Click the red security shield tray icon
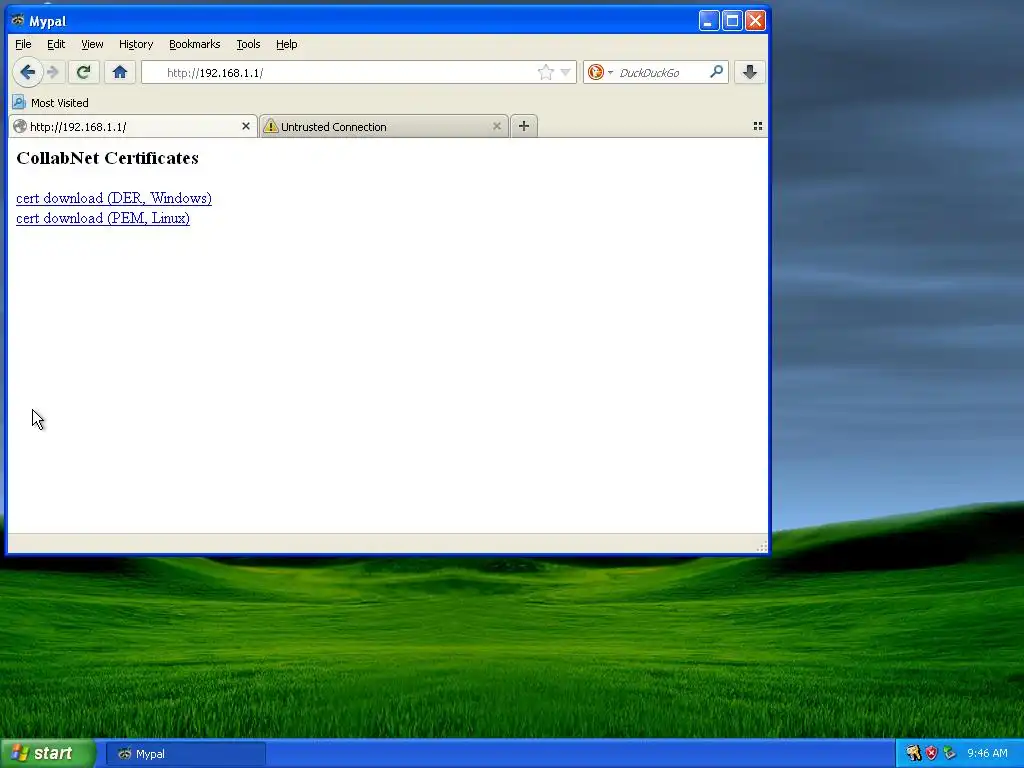This screenshot has height=768, width=1024. point(931,754)
